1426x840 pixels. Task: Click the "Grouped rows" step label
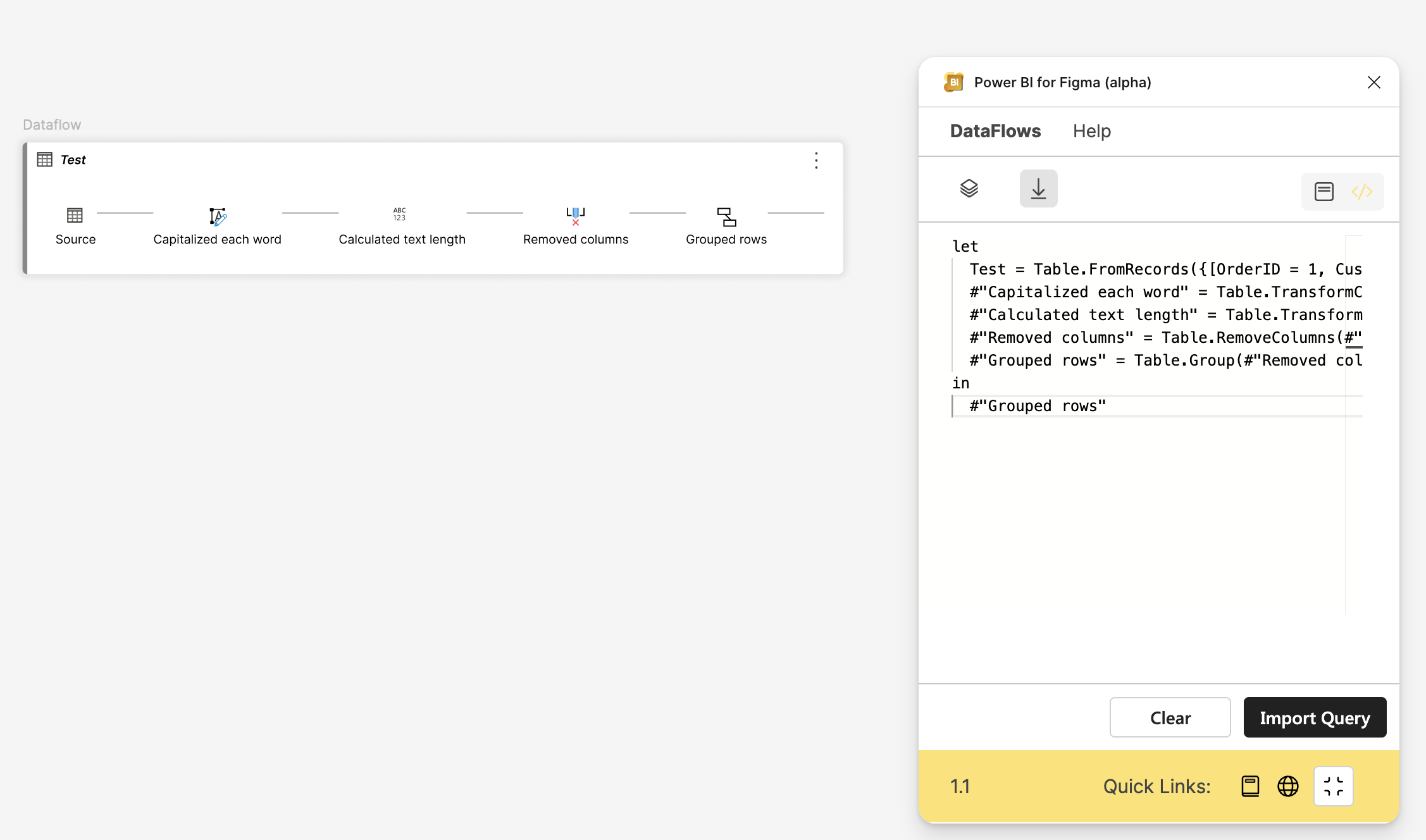pos(726,239)
